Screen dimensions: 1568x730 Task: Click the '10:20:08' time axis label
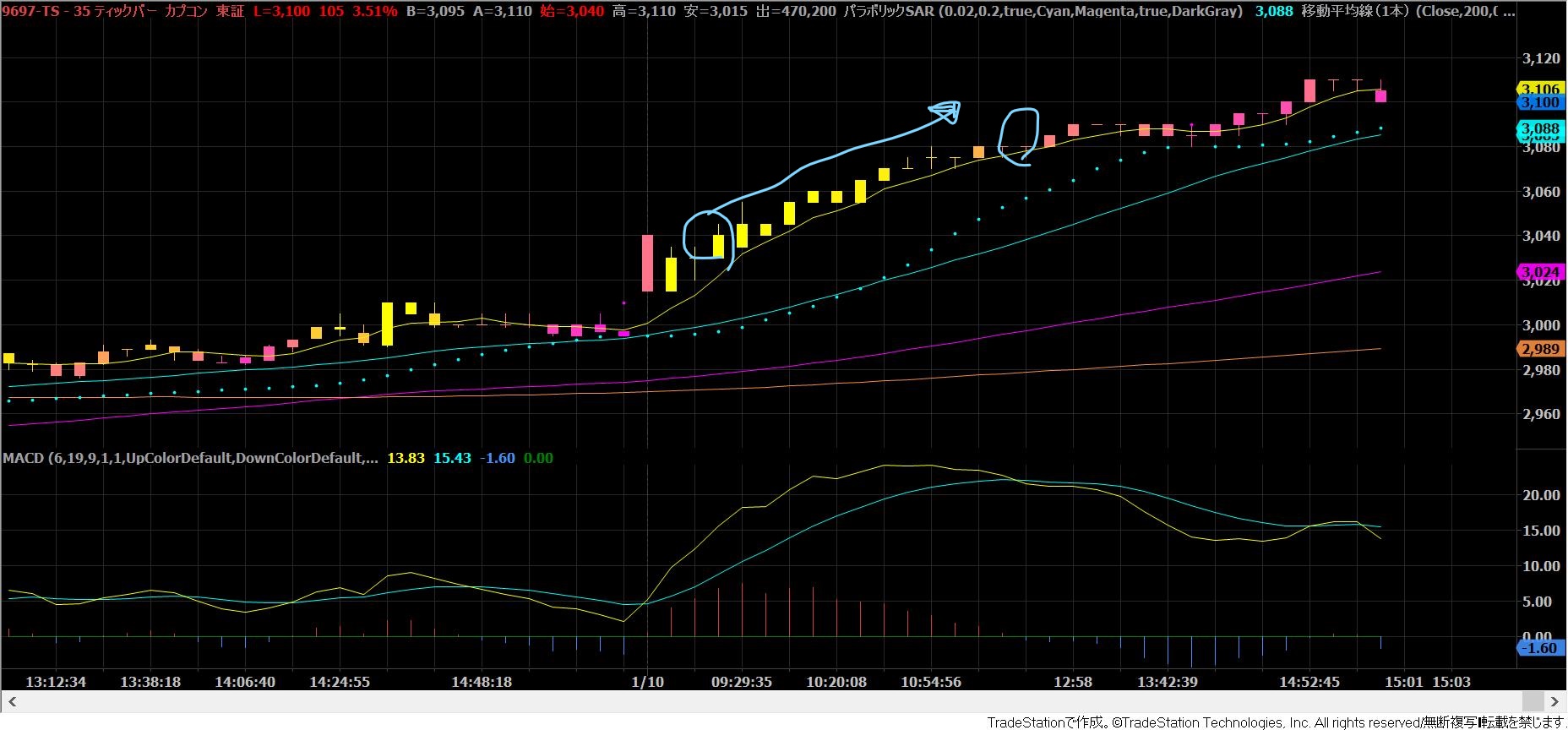(836, 682)
